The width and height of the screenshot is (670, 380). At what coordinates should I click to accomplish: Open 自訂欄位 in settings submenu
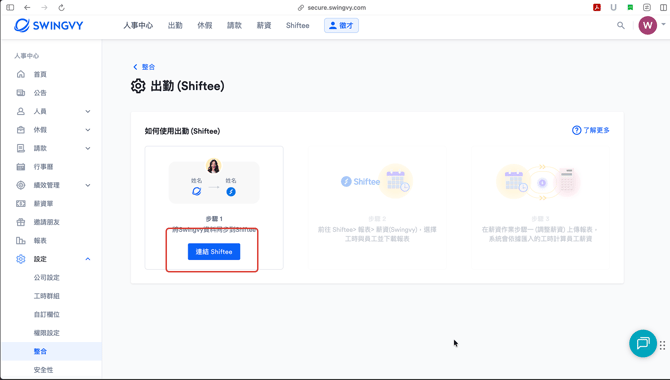pos(47,314)
